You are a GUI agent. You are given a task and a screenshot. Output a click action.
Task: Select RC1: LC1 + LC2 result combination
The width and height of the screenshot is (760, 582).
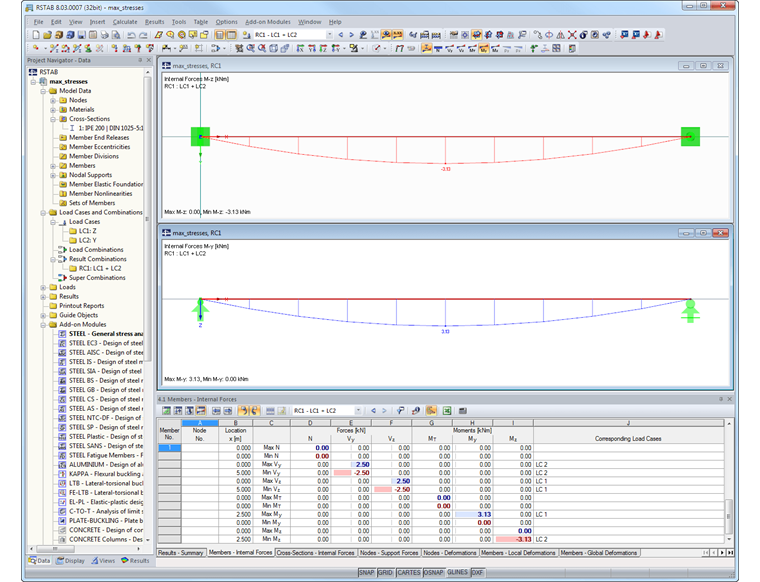click(x=100, y=268)
